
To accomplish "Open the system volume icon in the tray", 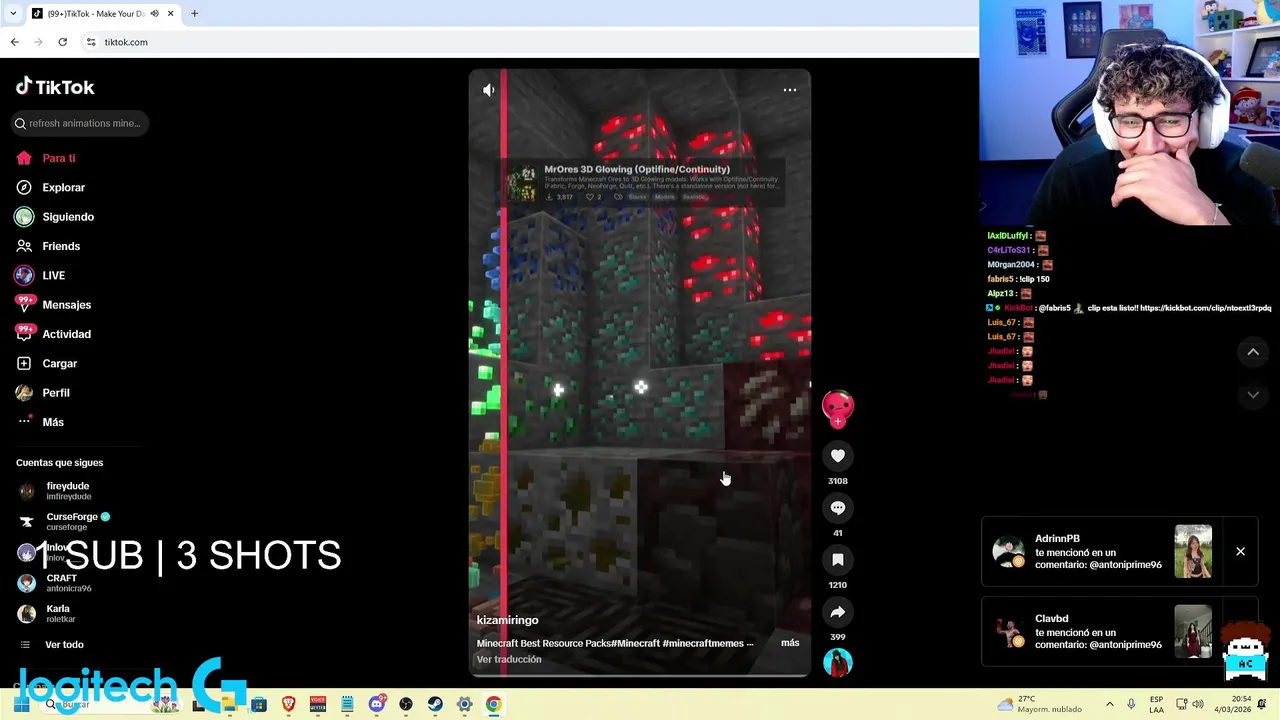I will pyautogui.click(x=1198, y=705).
